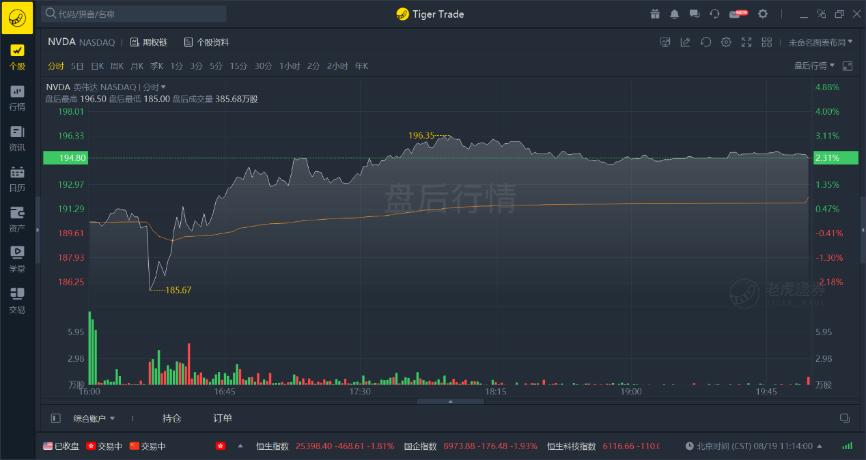Select the 持仓 positions tab
866x460 pixels.
pos(172,418)
